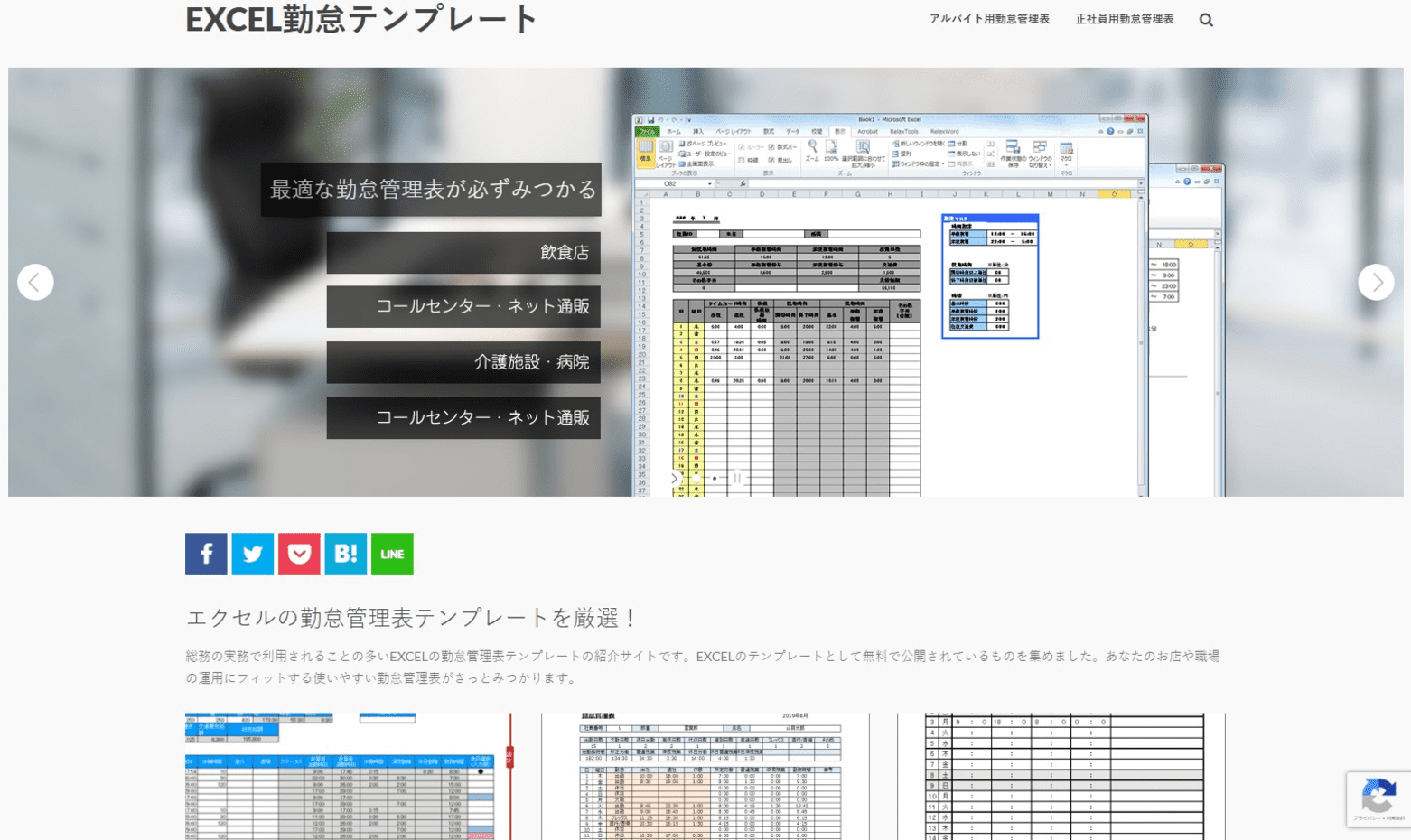This screenshot has height=840, width=1411.
Task: Save the article to Pocket
Action: (300, 554)
